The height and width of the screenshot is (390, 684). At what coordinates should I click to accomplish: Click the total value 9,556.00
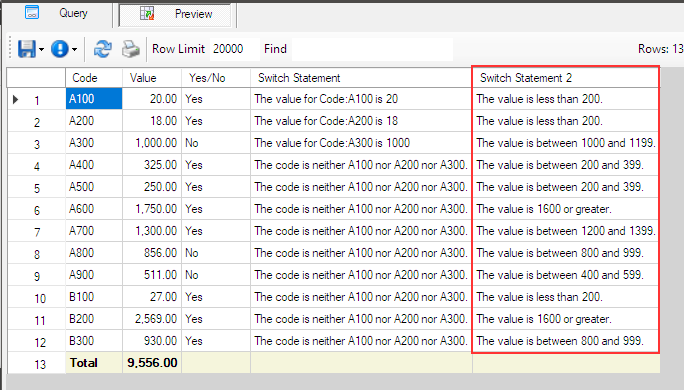click(152, 363)
